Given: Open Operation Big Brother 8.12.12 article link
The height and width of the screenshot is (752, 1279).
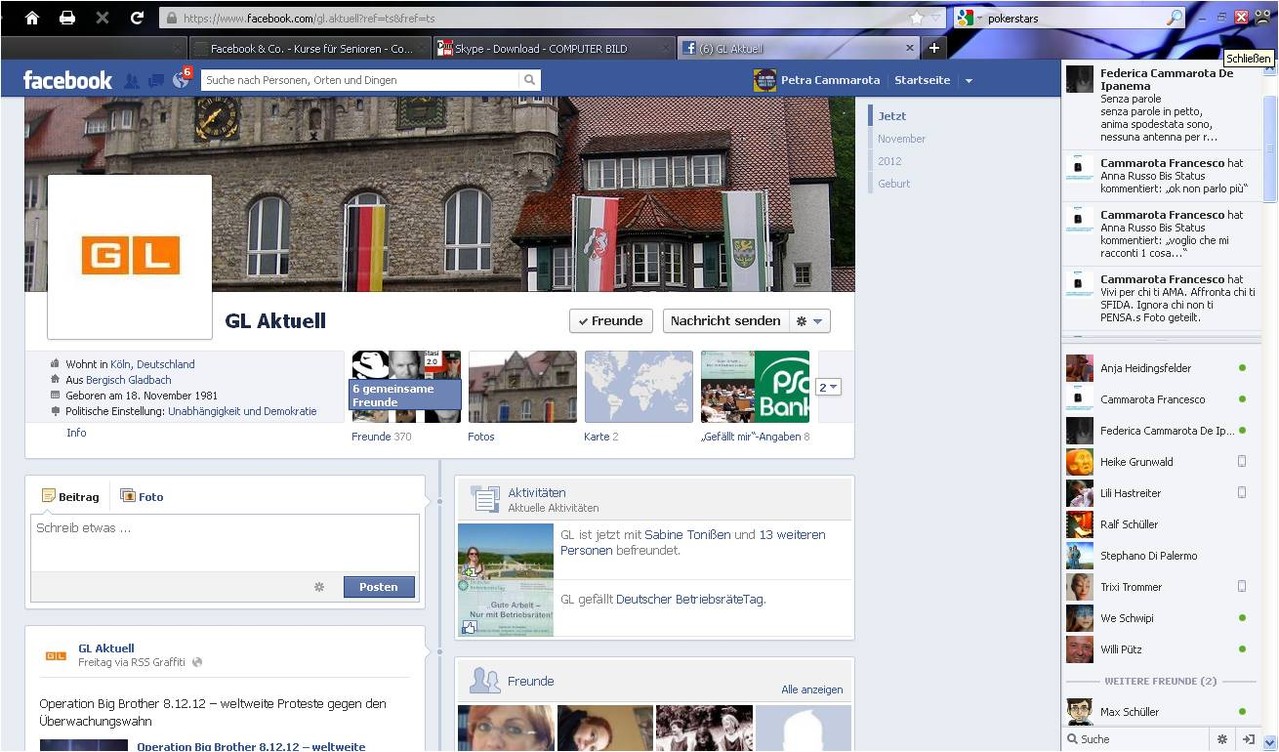Looking at the screenshot, I should pos(250,746).
